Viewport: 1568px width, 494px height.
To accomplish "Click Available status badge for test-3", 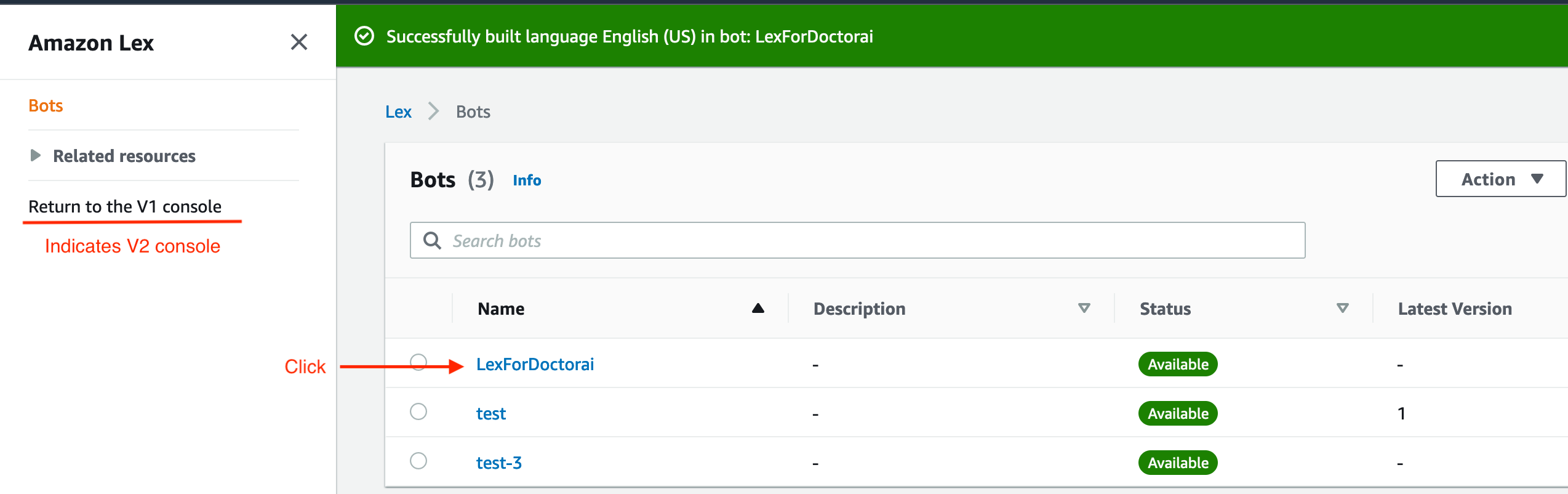I will 1178,463.
